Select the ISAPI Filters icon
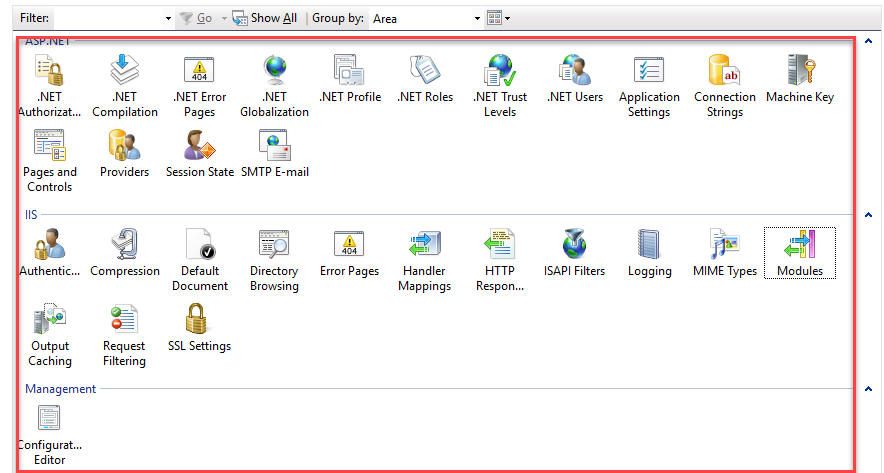The height and width of the screenshot is (473, 884). [574, 253]
